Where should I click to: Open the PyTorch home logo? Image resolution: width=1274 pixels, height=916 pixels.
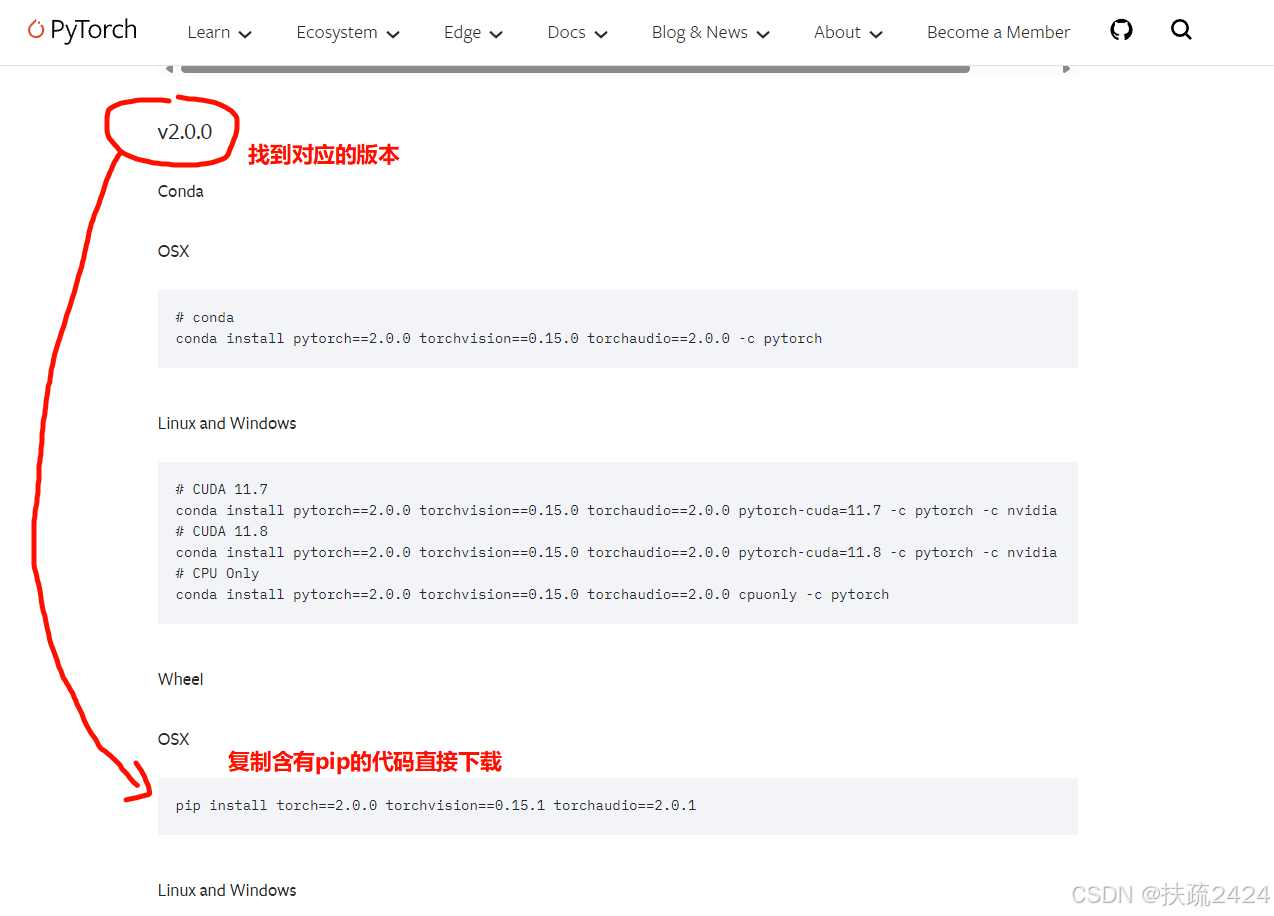tap(82, 31)
